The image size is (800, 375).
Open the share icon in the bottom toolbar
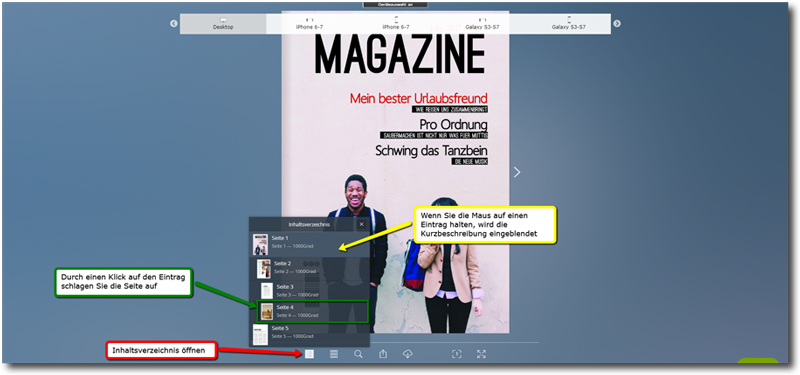click(x=383, y=354)
